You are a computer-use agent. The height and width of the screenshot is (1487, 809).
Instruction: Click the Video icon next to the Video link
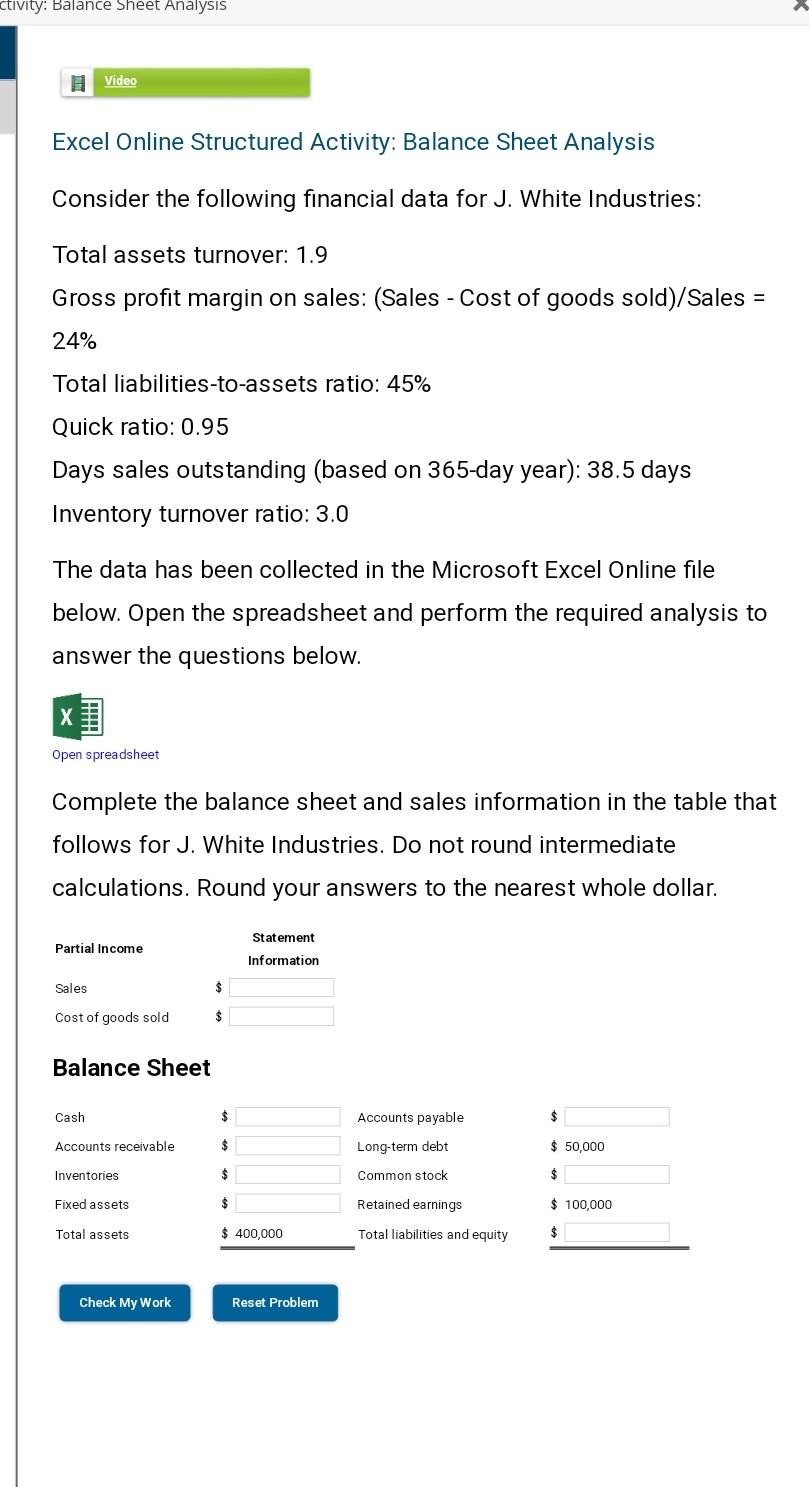(77, 81)
